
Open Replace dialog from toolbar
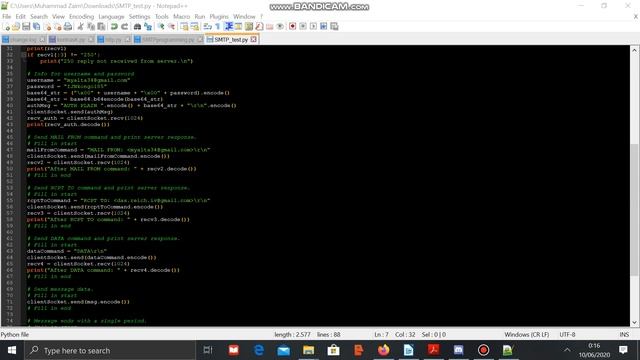tap(148, 27)
